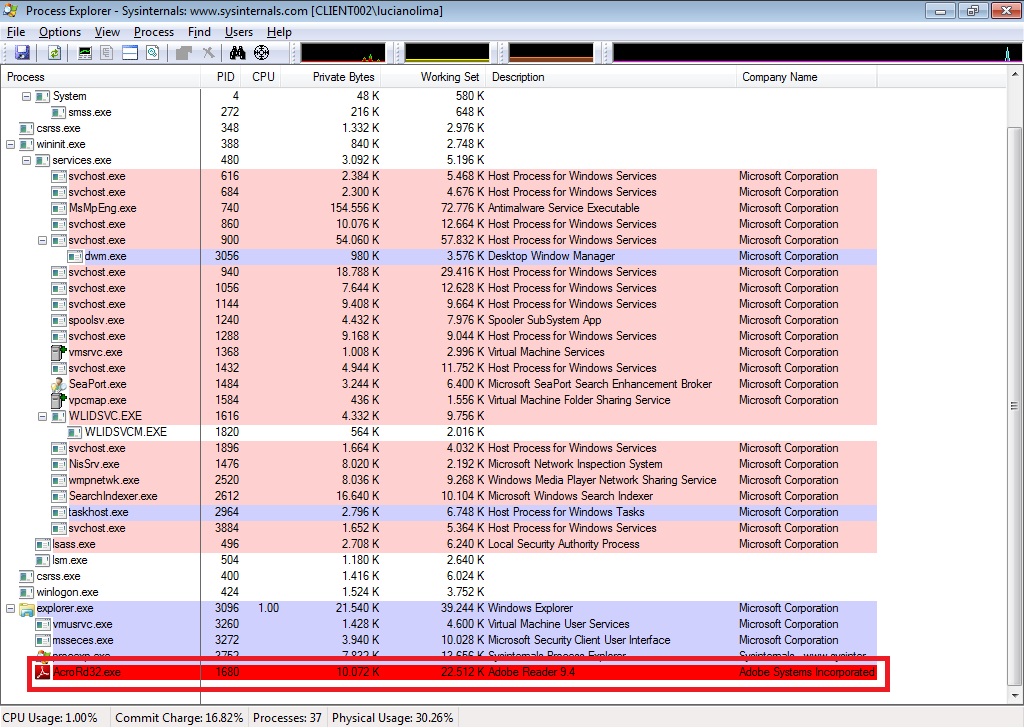The height and width of the screenshot is (728, 1024).
Task: Sort by Description column header
Action: click(x=611, y=77)
